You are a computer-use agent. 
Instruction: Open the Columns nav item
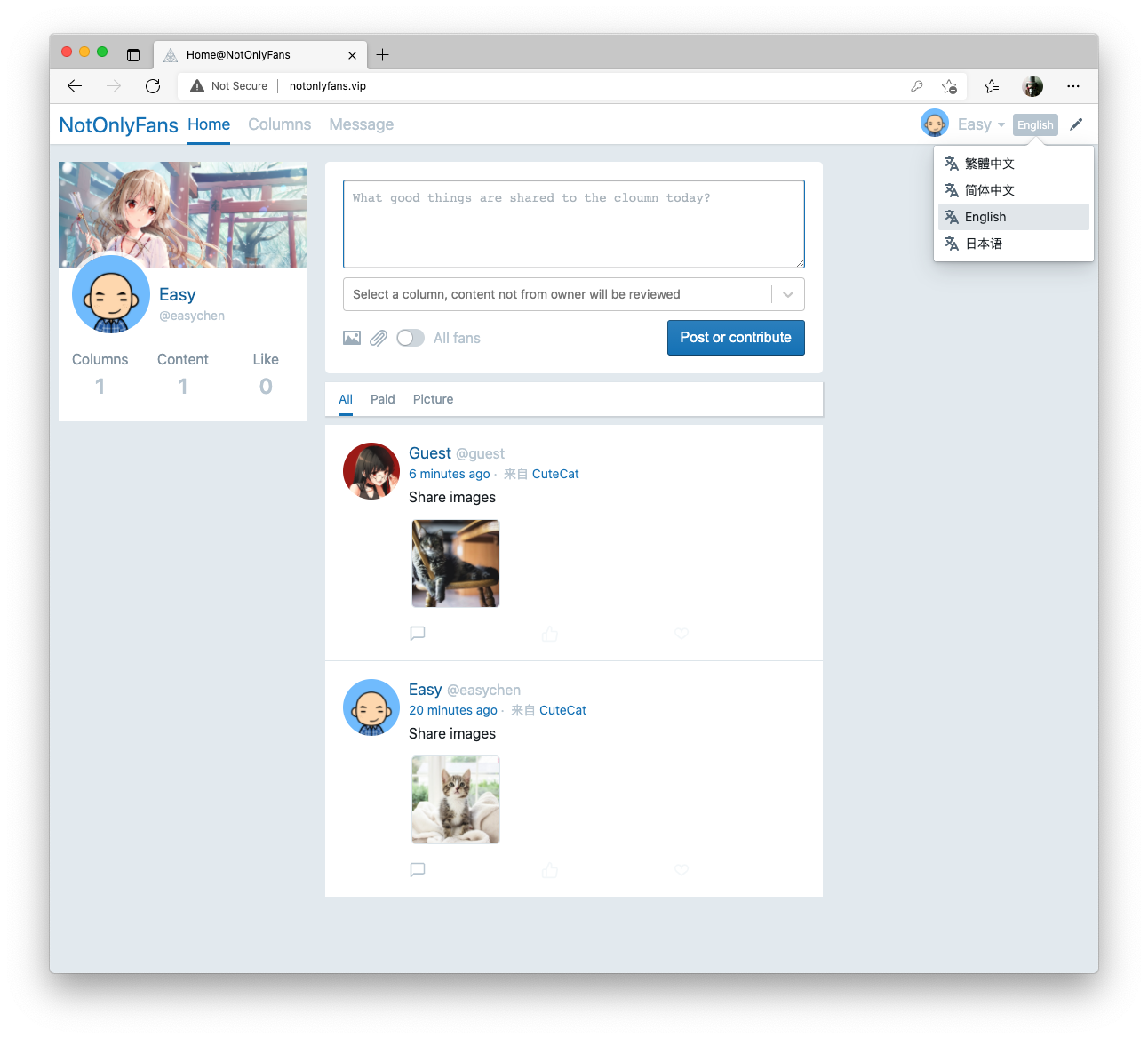pos(280,124)
